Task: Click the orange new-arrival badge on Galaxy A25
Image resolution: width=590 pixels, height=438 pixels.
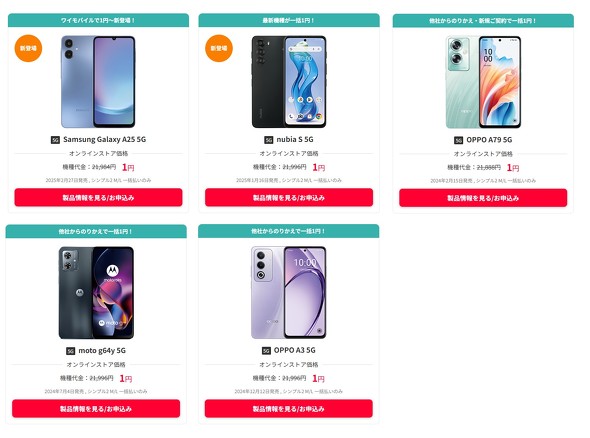Action: click(x=28, y=48)
